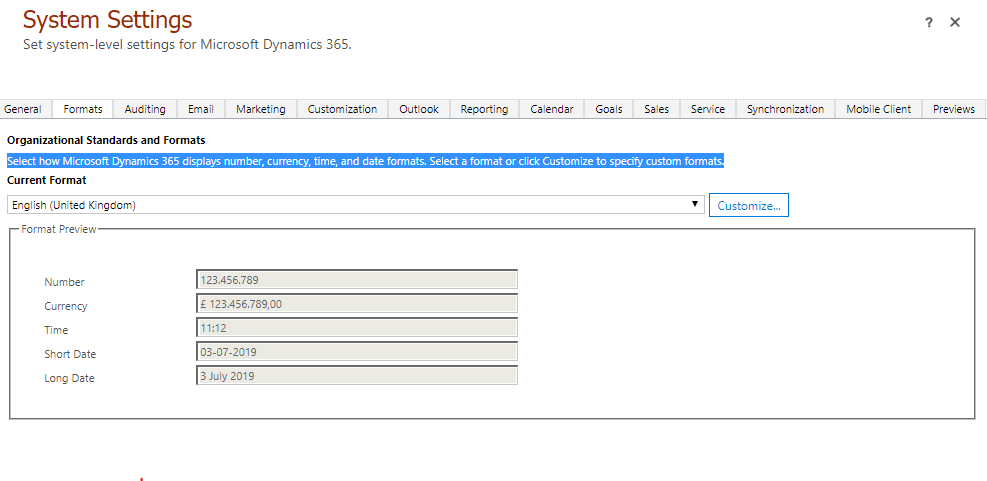Open the Reporting tab
Screen dimensions: 987x481
click(x=484, y=109)
